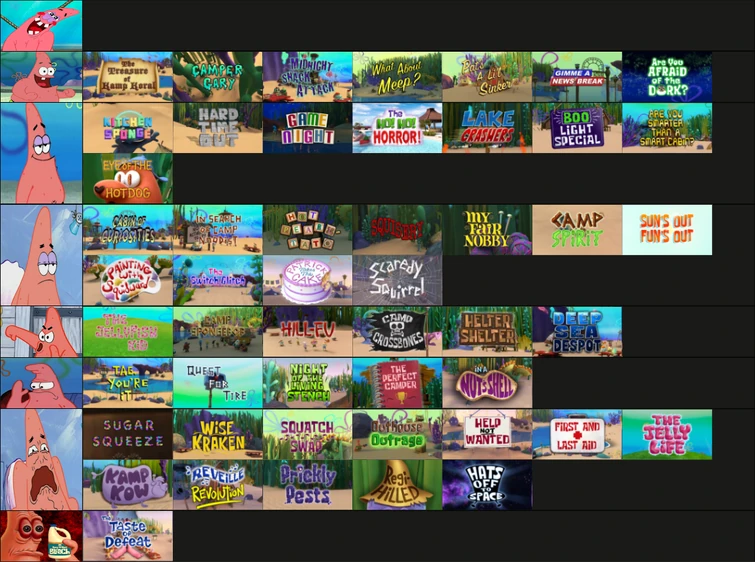Click the Regi-Hilled hat thumbnail
Image resolution: width=755 pixels, height=562 pixels.
tap(397, 485)
